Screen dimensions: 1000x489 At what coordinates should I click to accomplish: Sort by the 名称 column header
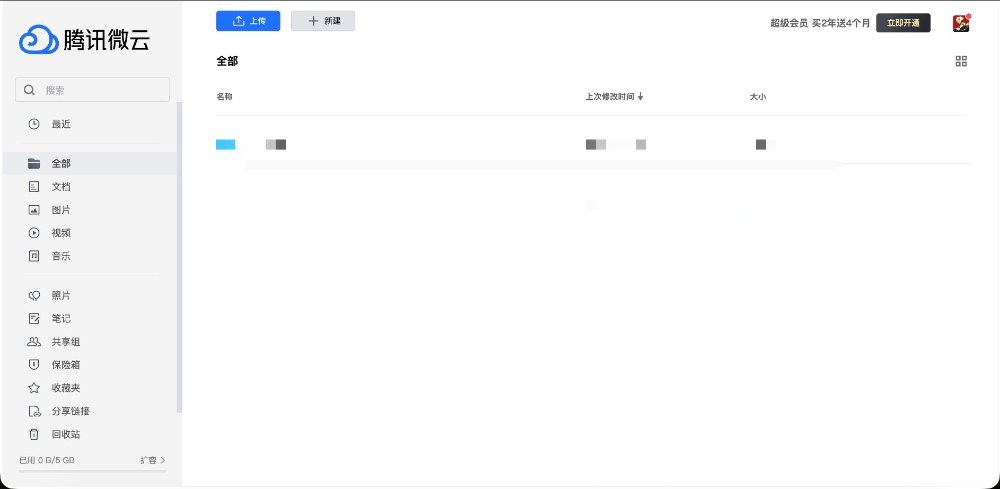coord(224,97)
